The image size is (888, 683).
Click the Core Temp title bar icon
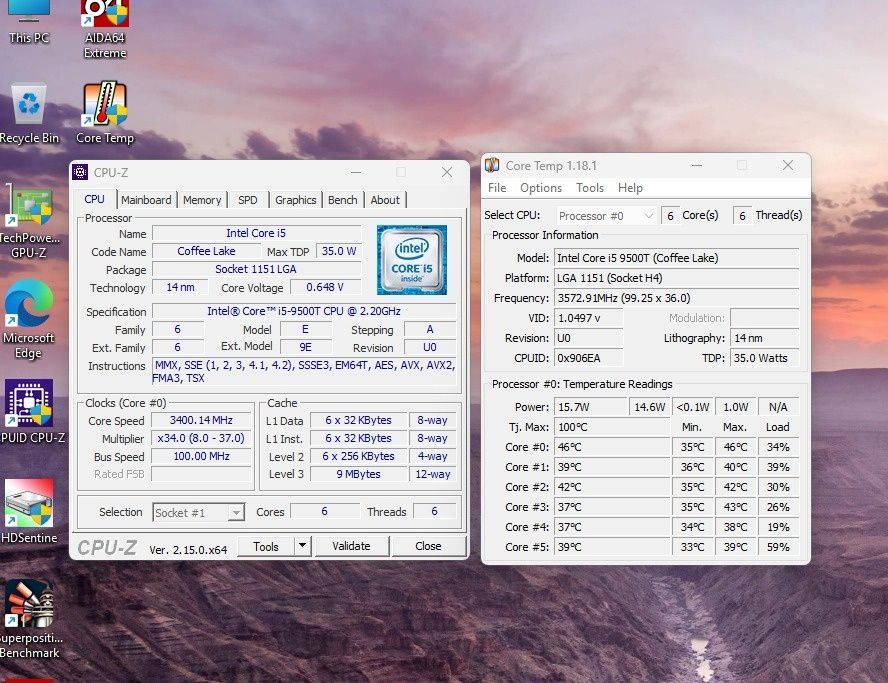click(492, 165)
